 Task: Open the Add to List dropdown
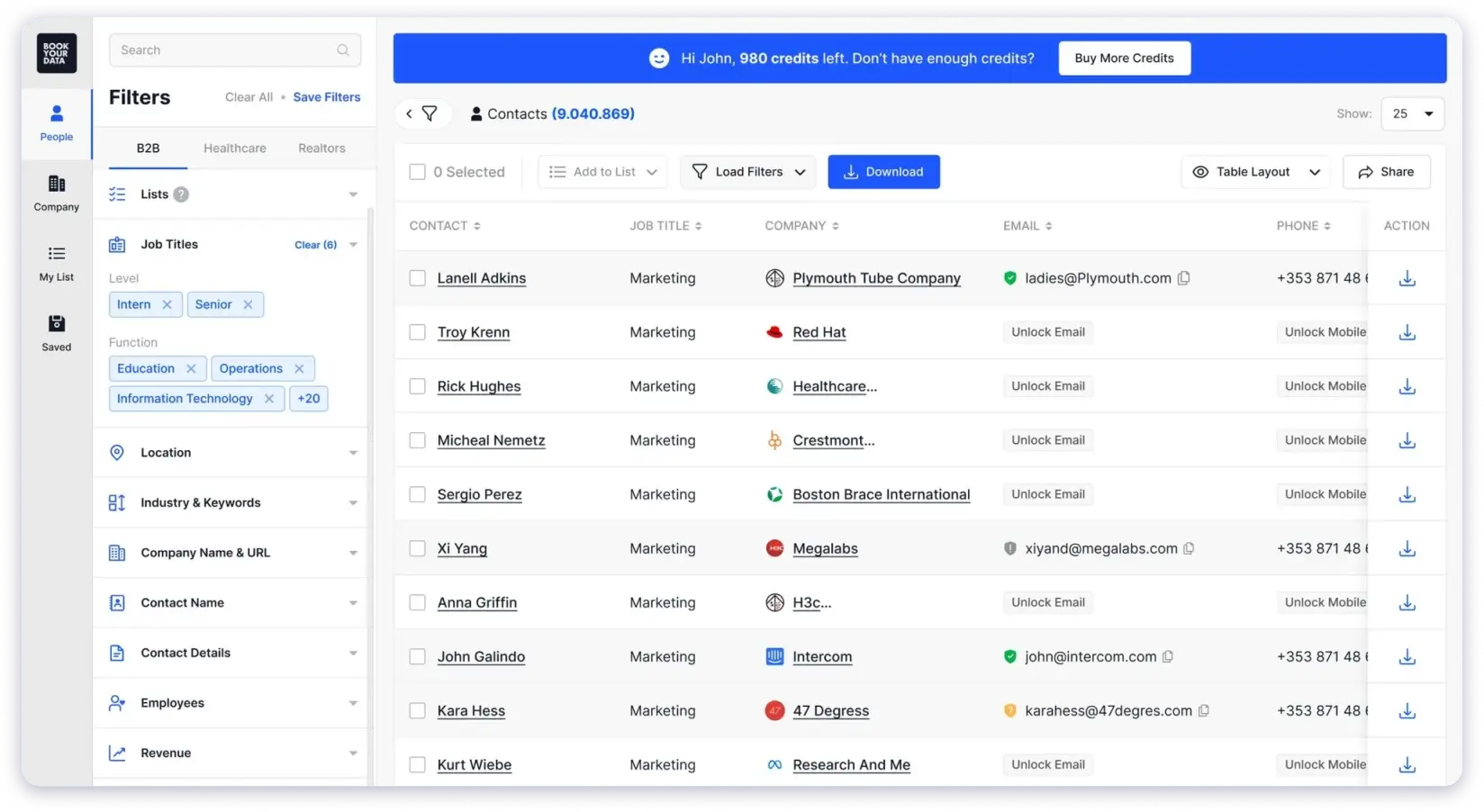(602, 172)
